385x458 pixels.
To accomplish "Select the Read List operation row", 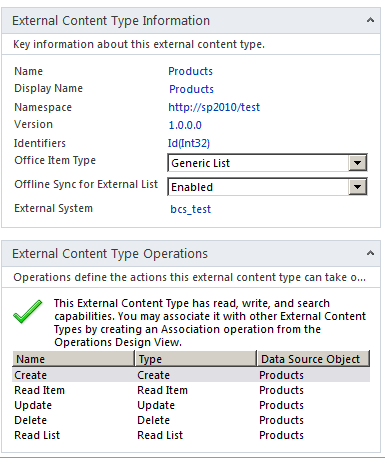I will (191, 435).
